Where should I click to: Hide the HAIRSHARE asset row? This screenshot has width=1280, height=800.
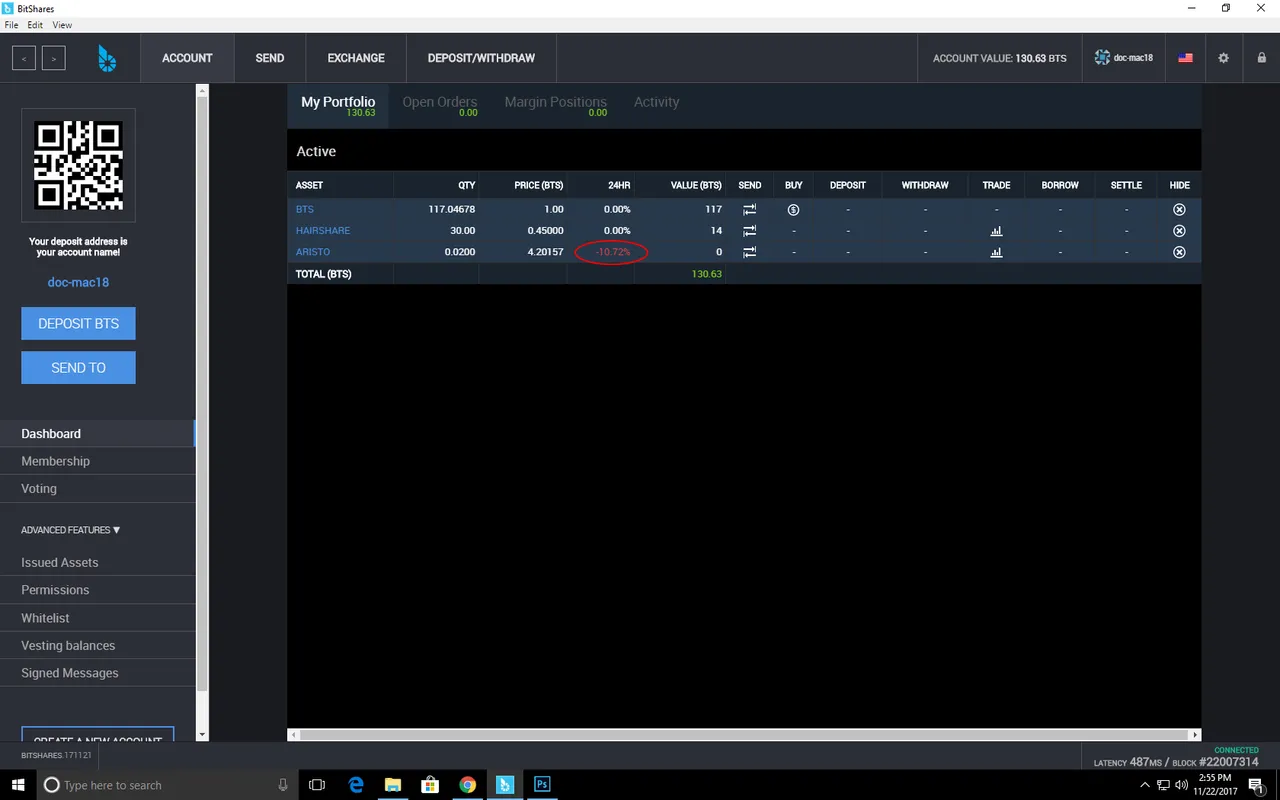[x=1179, y=230]
